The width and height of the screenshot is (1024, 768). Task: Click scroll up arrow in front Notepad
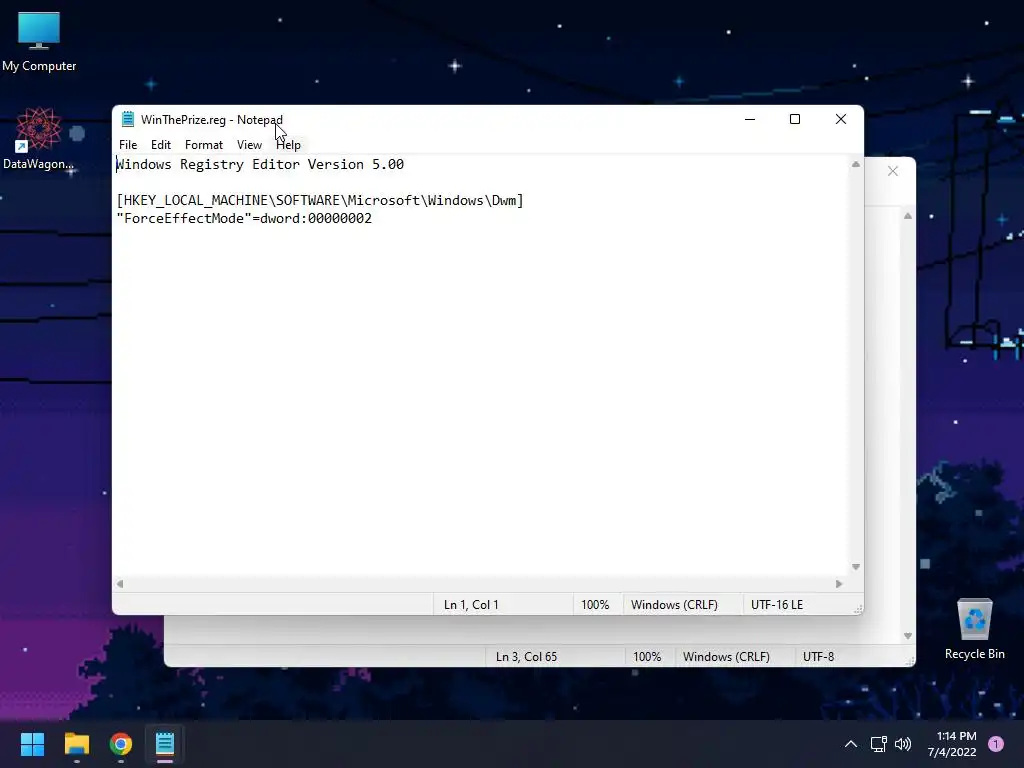point(856,165)
